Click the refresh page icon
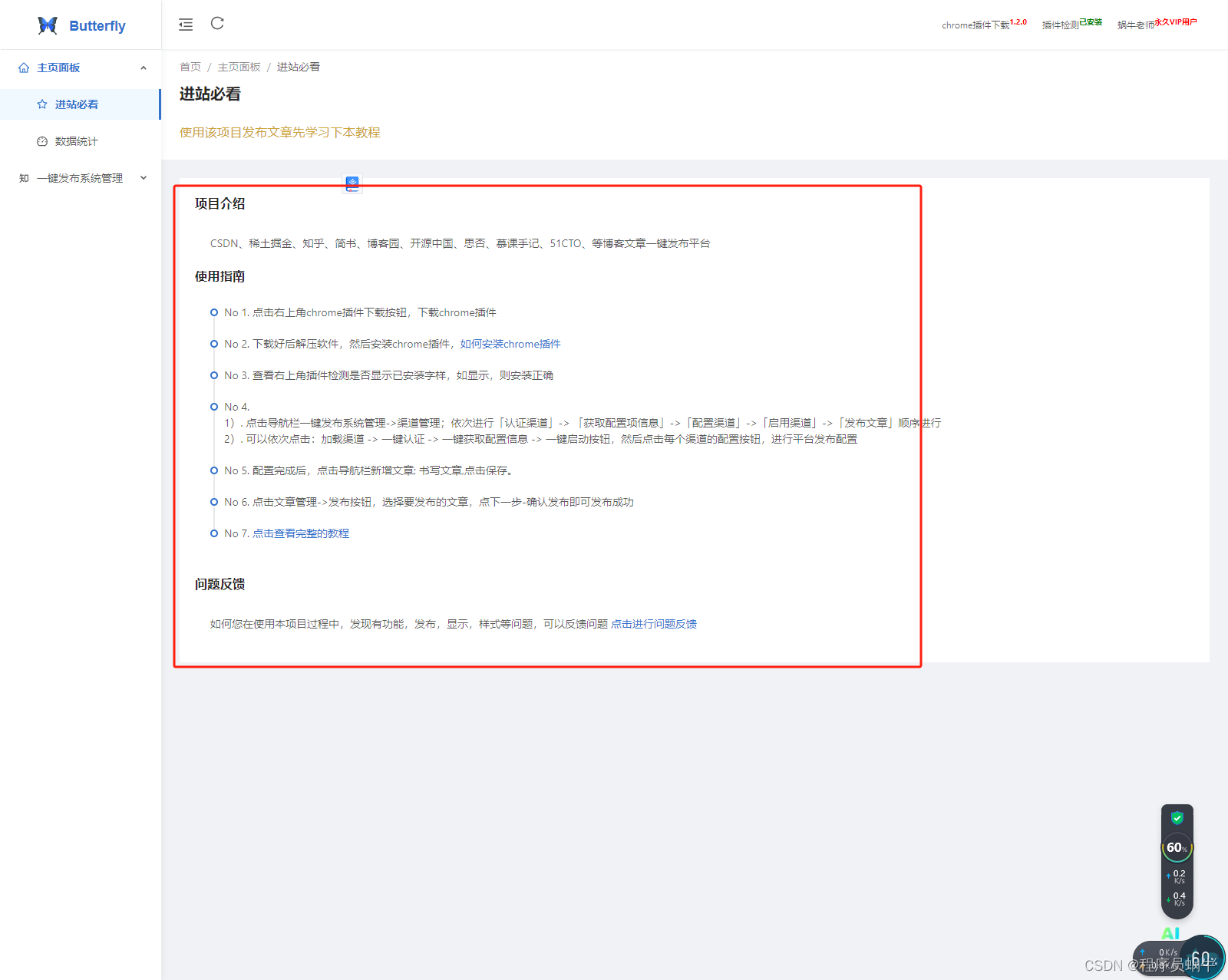The height and width of the screenshot is (980, 1228). pos(217,24)
